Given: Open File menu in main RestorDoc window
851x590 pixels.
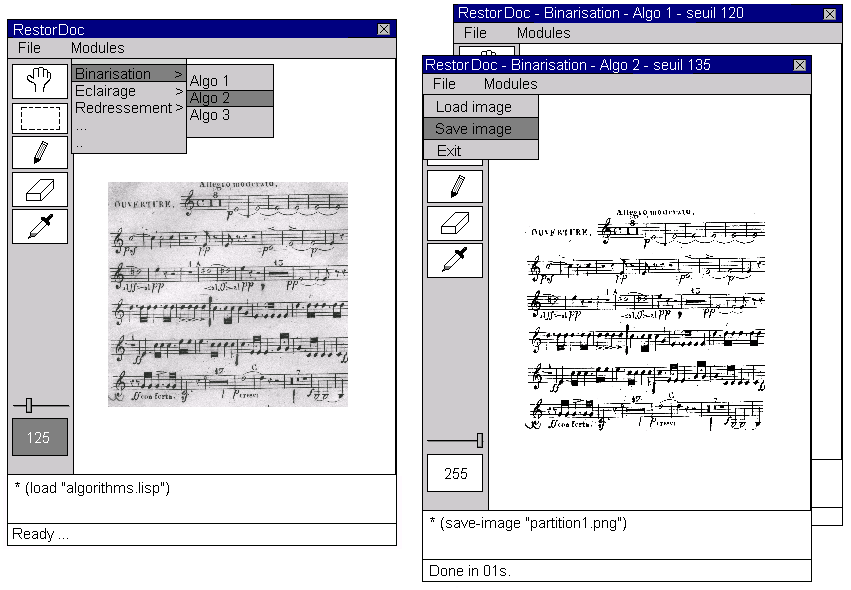Looking at the screenshot, I should pyautogui.click(x=29, y=48).
